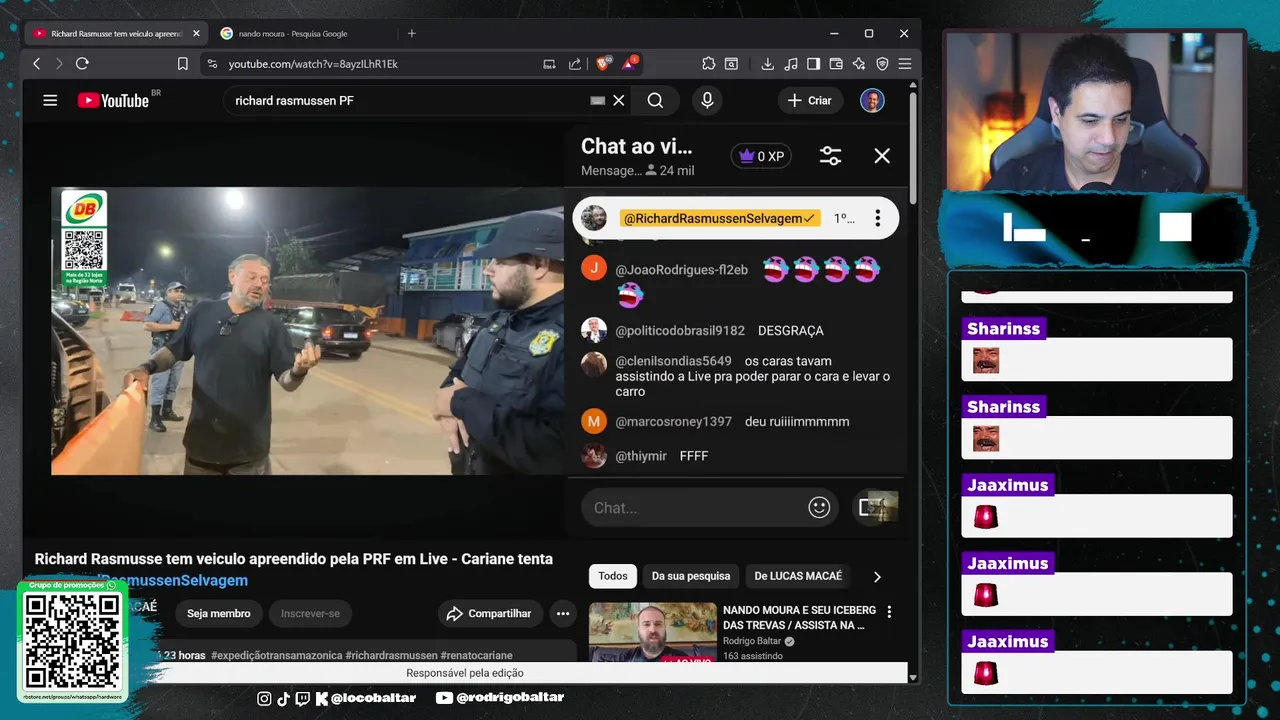Bookmark this page in the browser
The image size is (1280, 720).
click(x=182, y=63)
